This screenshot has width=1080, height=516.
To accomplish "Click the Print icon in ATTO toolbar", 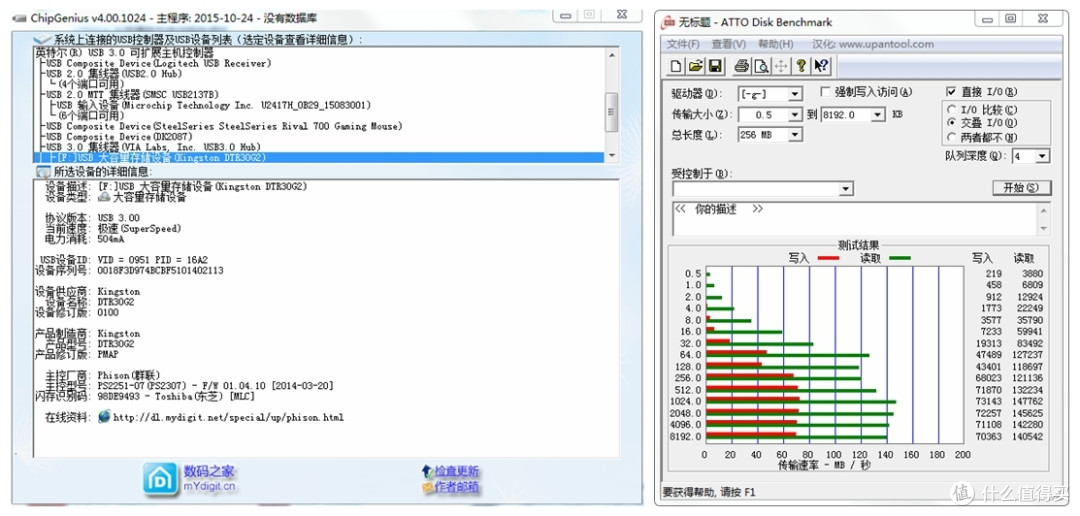I will coord(741,66).
